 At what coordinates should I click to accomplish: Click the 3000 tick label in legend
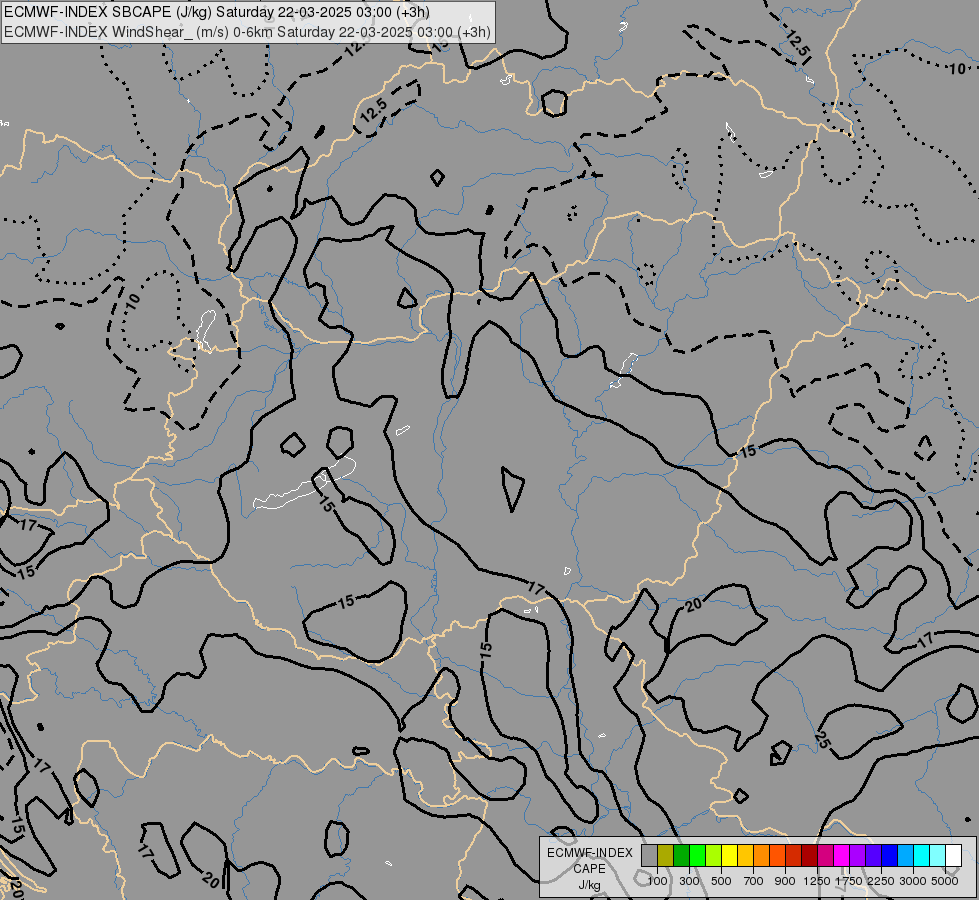tap(913, 881)
